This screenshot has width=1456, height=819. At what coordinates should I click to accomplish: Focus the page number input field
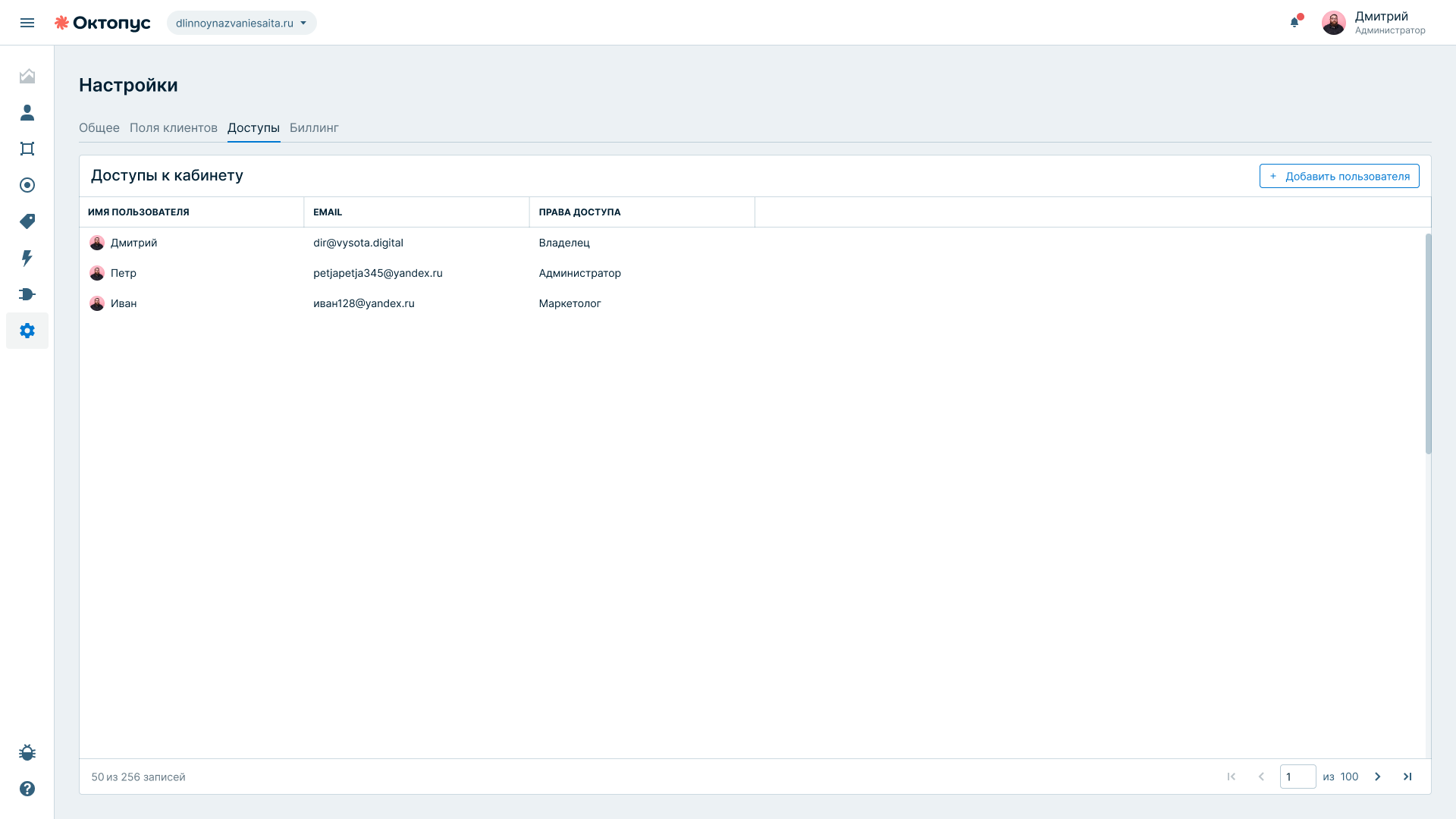pos(1298,777)
